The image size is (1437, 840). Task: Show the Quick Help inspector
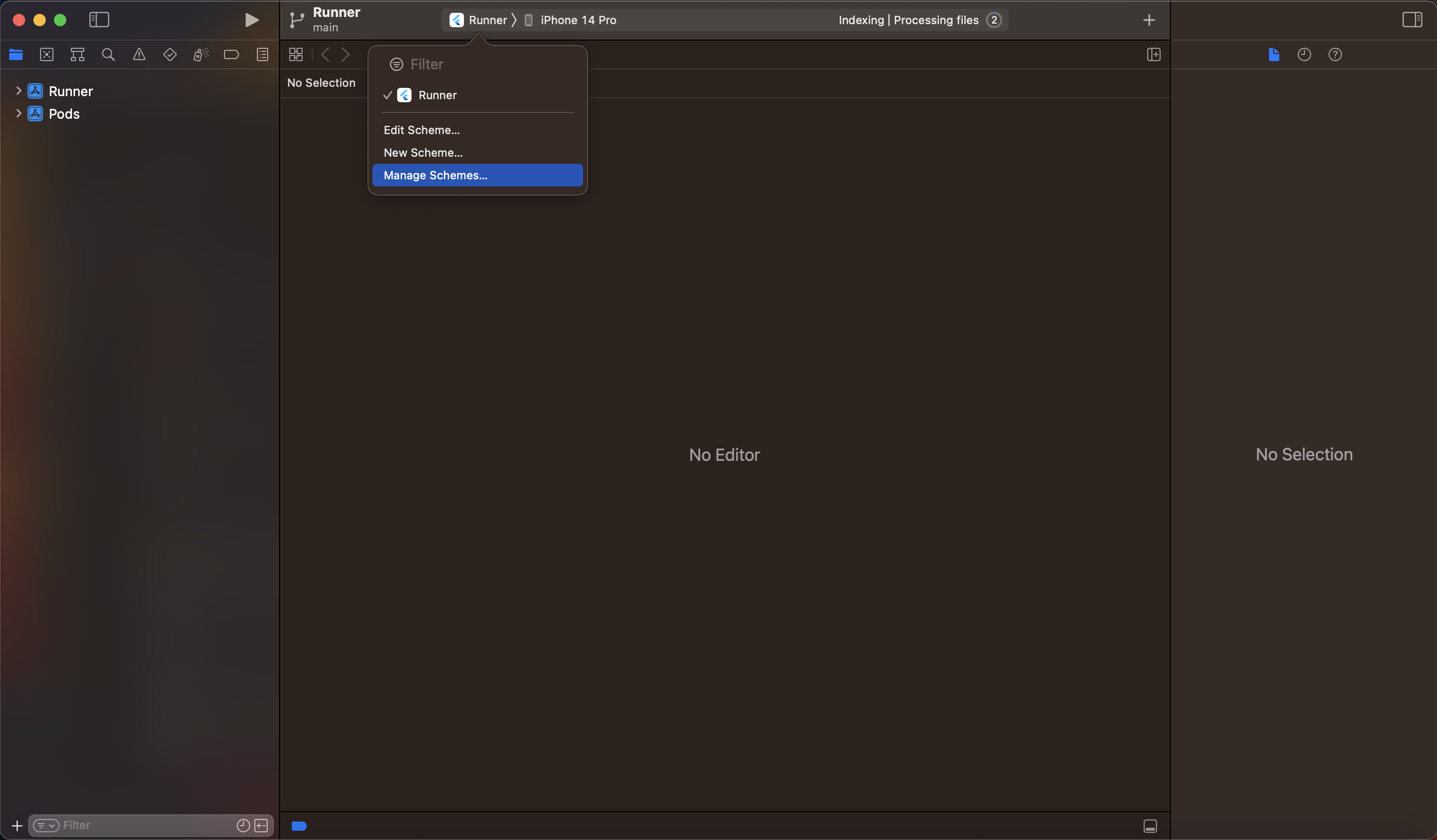tap(1335, 55)
